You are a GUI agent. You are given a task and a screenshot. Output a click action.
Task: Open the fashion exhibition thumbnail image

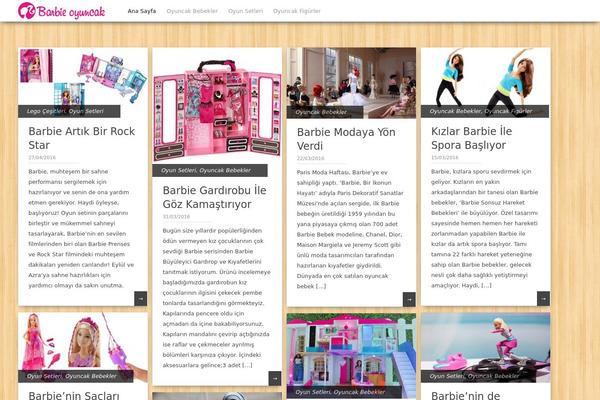351,83
